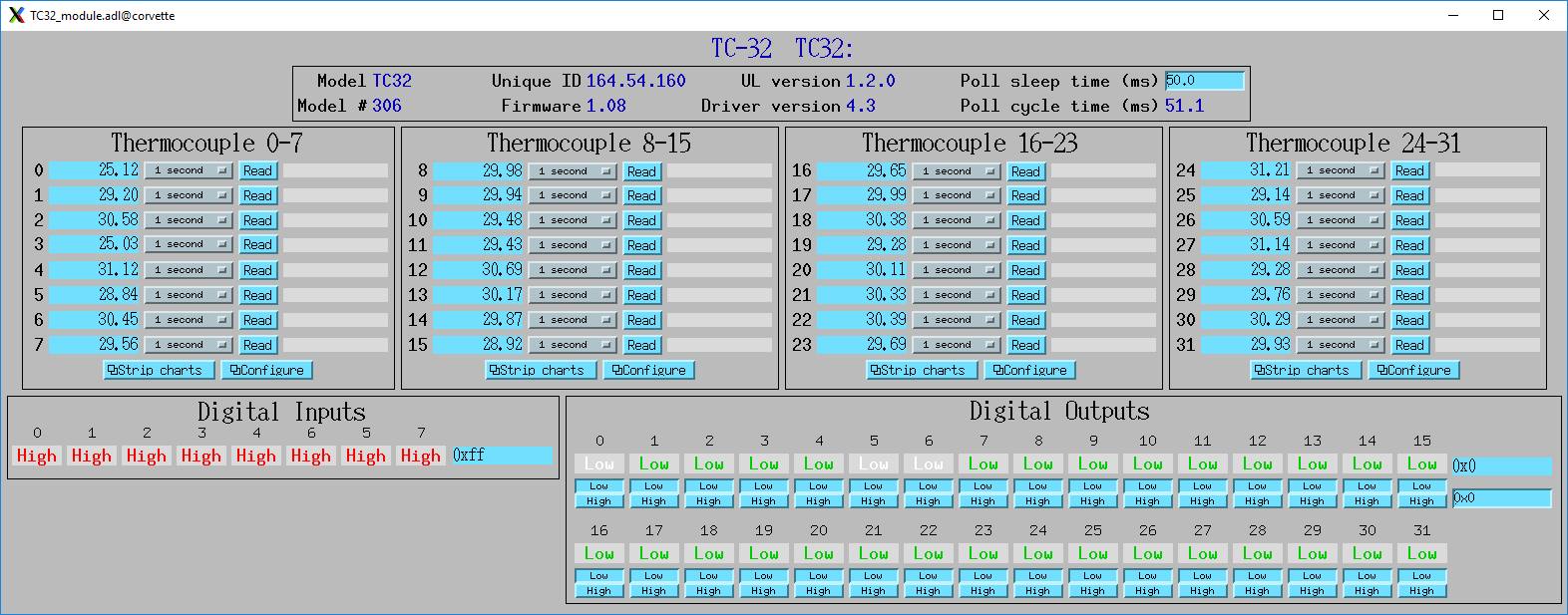This screenshot has width=1568, height=615.
Task: Click the Poll cycle time value 51.1
Action: click(1185, 106)
